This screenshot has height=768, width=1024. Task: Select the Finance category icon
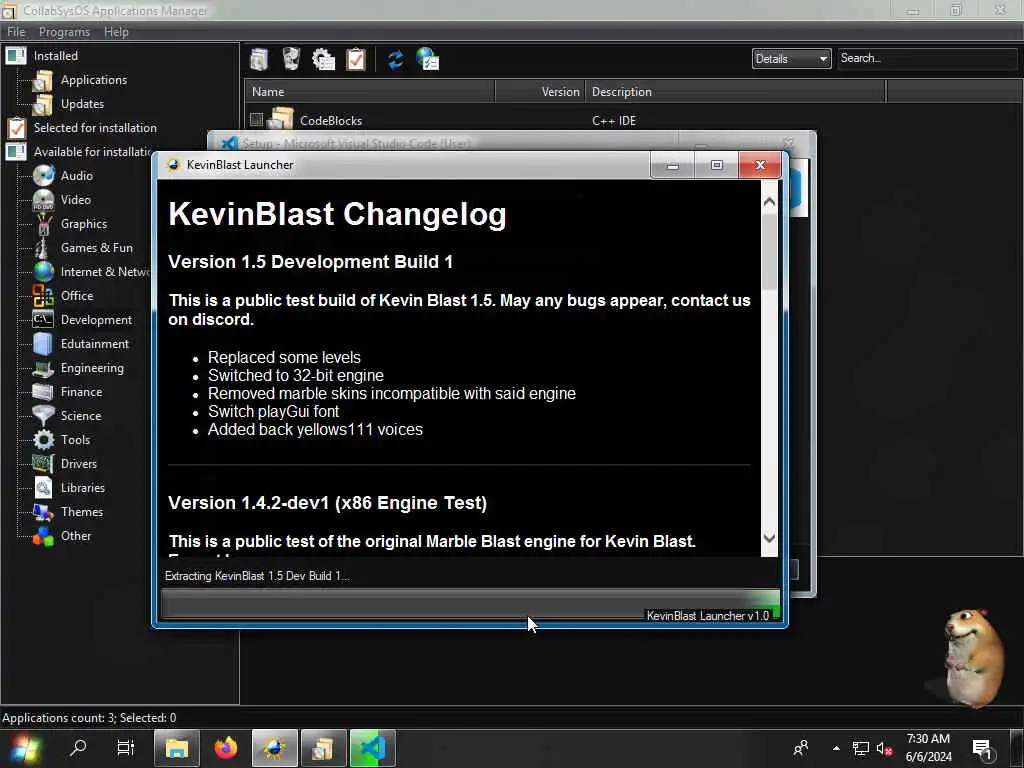point(43,392)
